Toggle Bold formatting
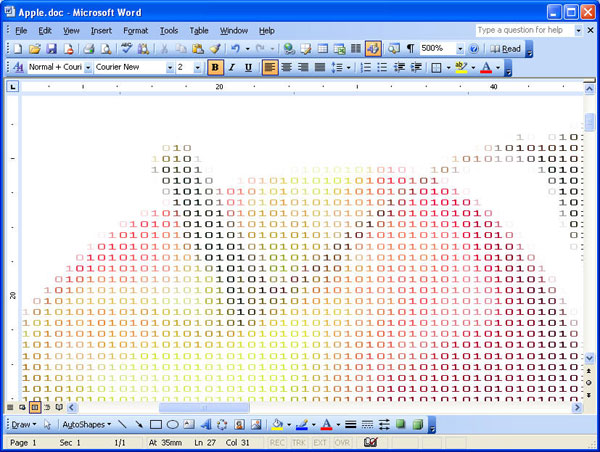This screenshot has height=452, width=600. (x=215, y=67)
